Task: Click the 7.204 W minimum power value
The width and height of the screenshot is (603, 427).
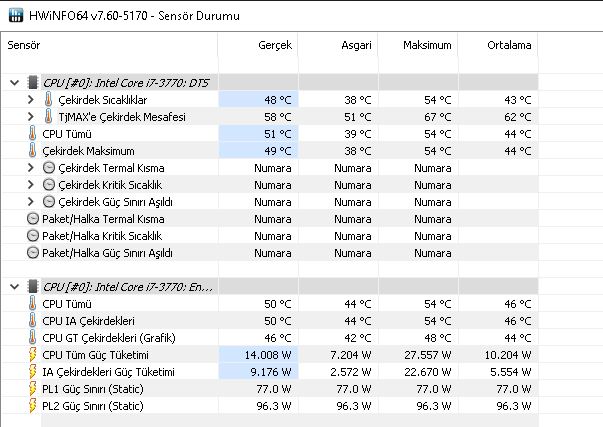Action: click(x=351, y=355)
